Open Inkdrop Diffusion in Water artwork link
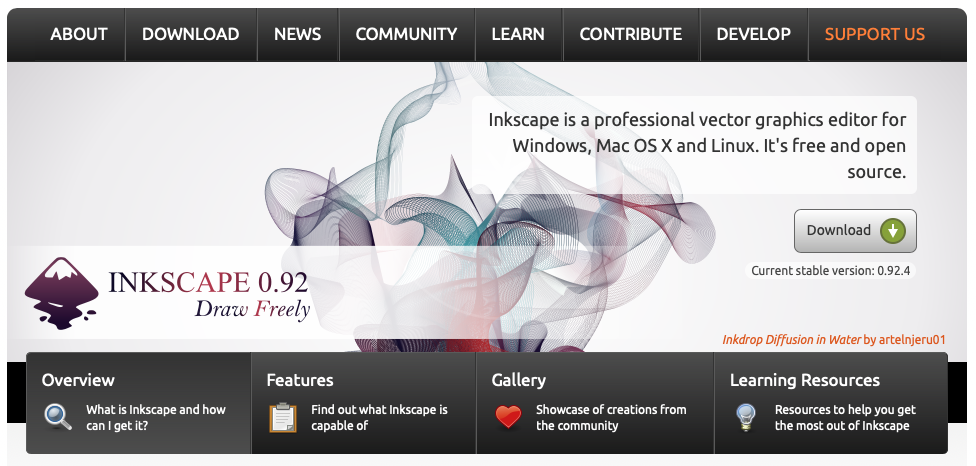 point(791,340)
